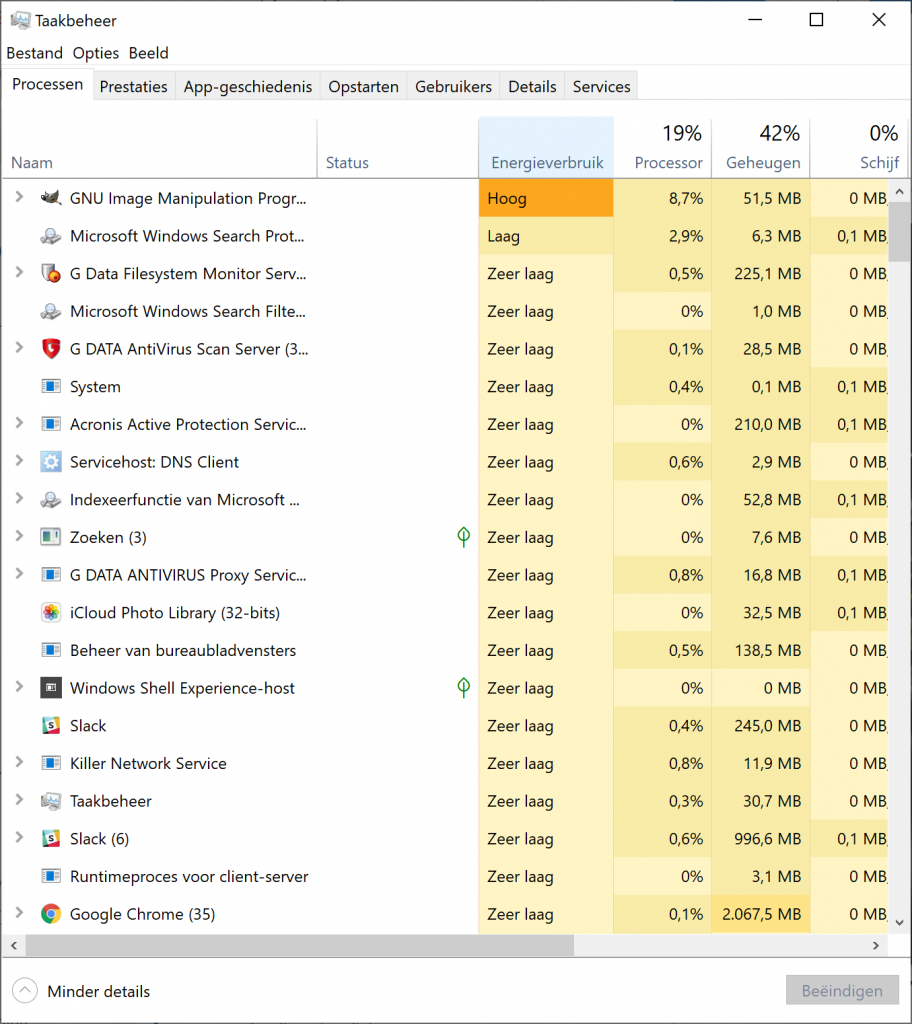Screen dimensions: 912x1024
Task: Click the right arrow of the horizontal scrollbar
Action: 876,945
